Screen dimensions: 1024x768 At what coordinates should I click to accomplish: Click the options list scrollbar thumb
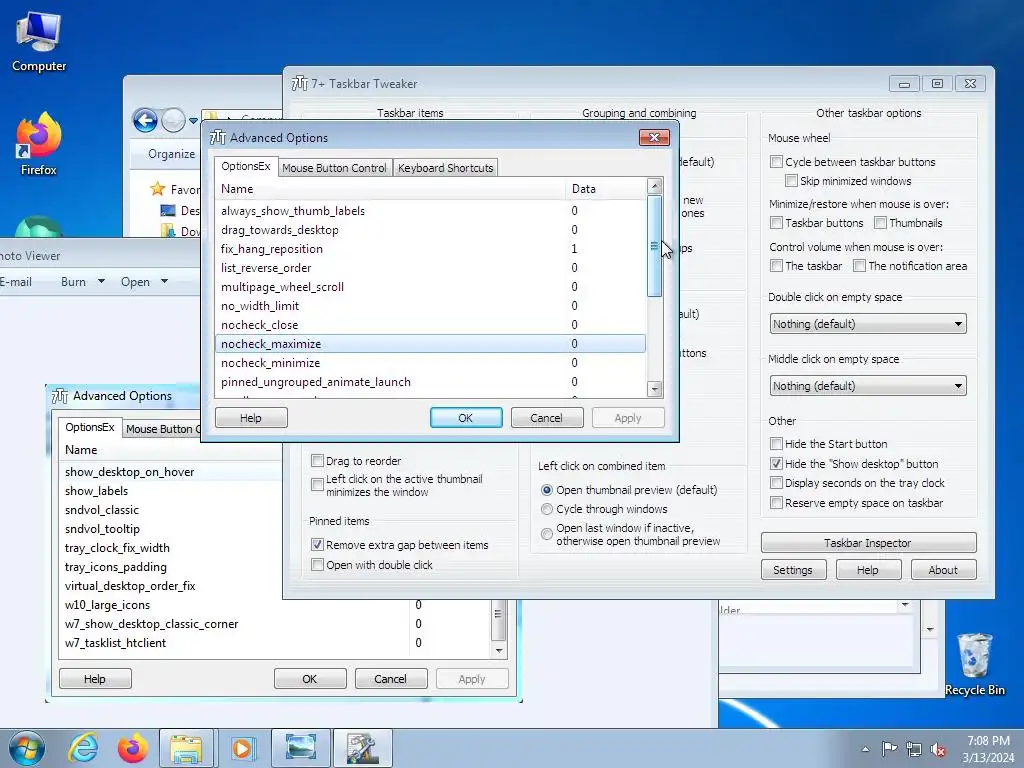(x=654, y=246)
